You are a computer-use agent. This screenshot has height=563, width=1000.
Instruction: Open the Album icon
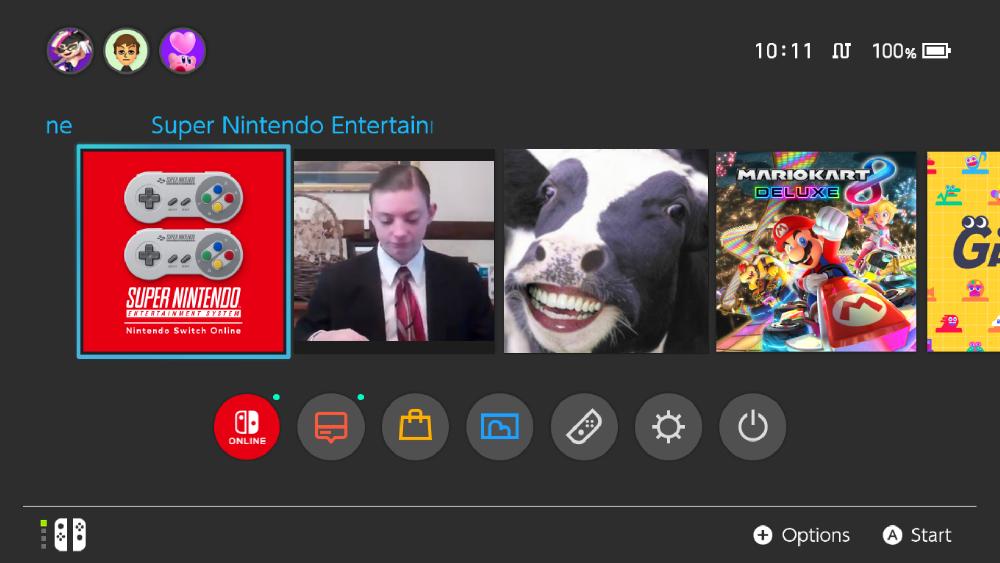[499, 427]
